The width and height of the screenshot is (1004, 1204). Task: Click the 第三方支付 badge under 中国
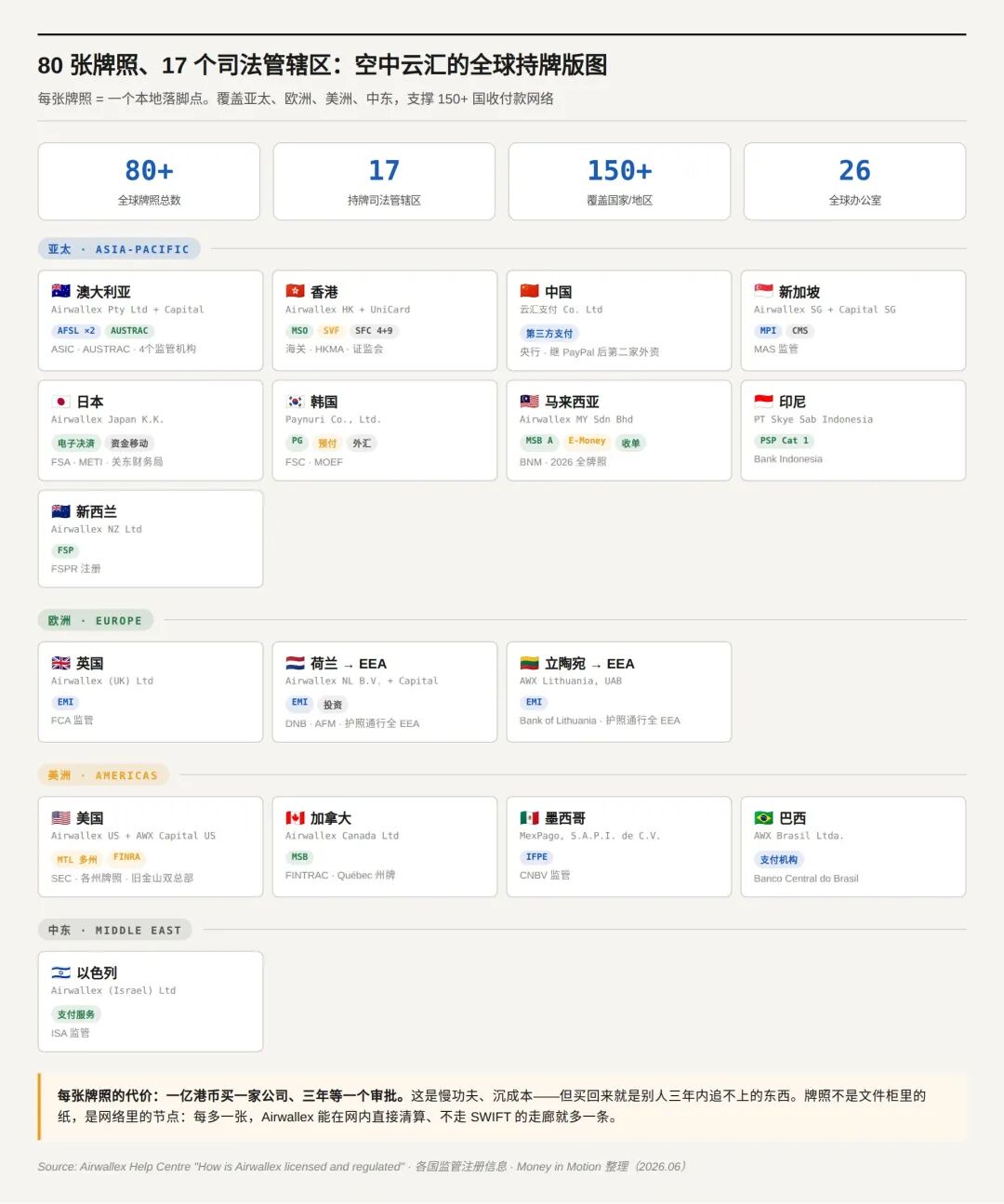pyautogui.click(x=549, y=333)
